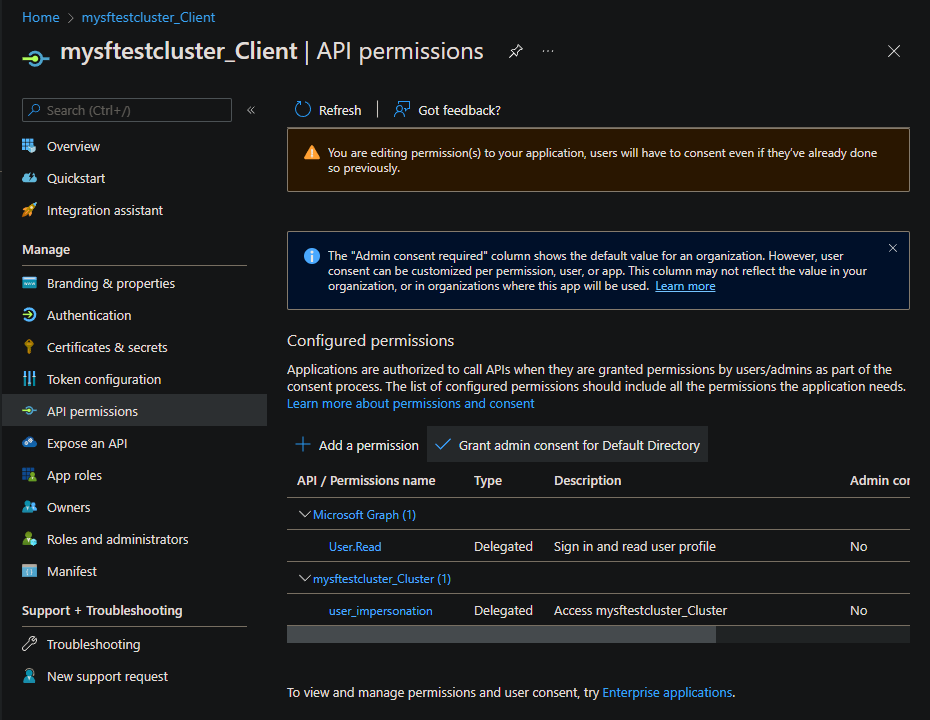Collapse the Microsoft Graph permission group
930x720 pixels.
pos(305,515)
